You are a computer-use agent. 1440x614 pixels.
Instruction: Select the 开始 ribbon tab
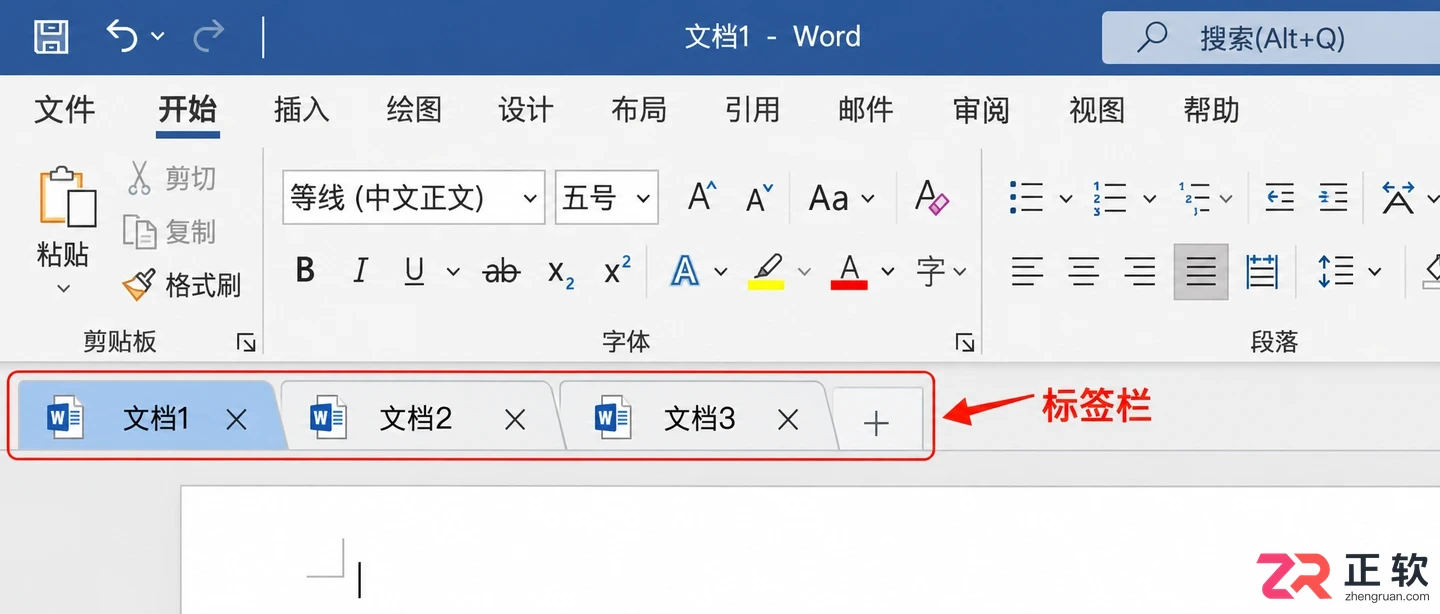pos(188,110)
